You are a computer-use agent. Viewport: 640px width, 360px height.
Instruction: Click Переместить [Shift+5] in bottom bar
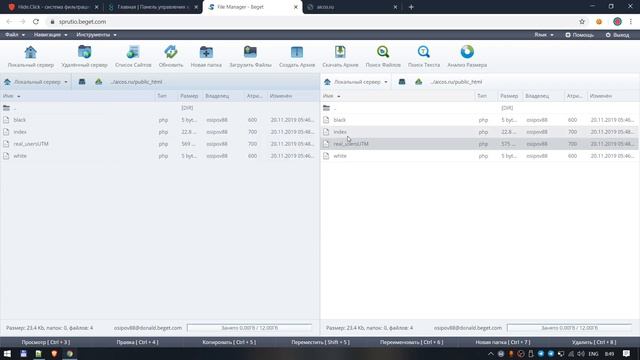pyautogui.click(x=320, y=342)
